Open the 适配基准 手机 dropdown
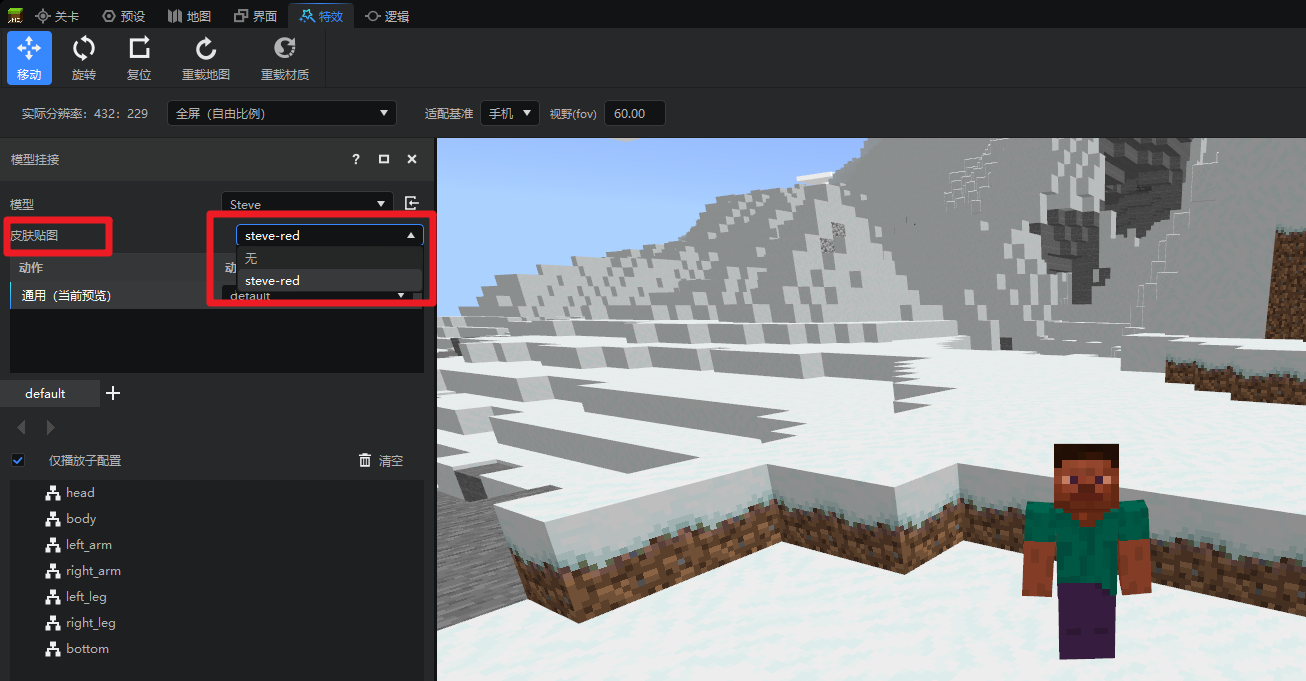The image size is (1306, 681). pyautogui.click(x=510, y=114)
